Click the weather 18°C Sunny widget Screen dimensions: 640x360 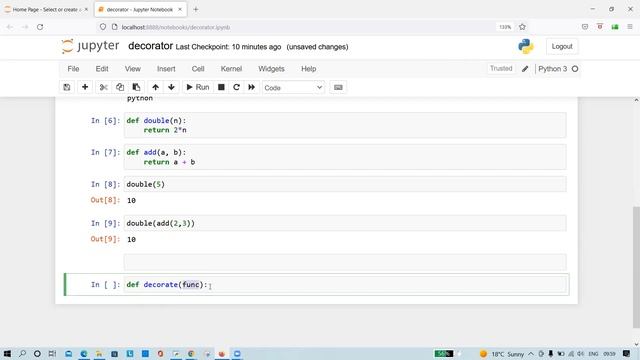pyautogui.click(x=502, y=354)
